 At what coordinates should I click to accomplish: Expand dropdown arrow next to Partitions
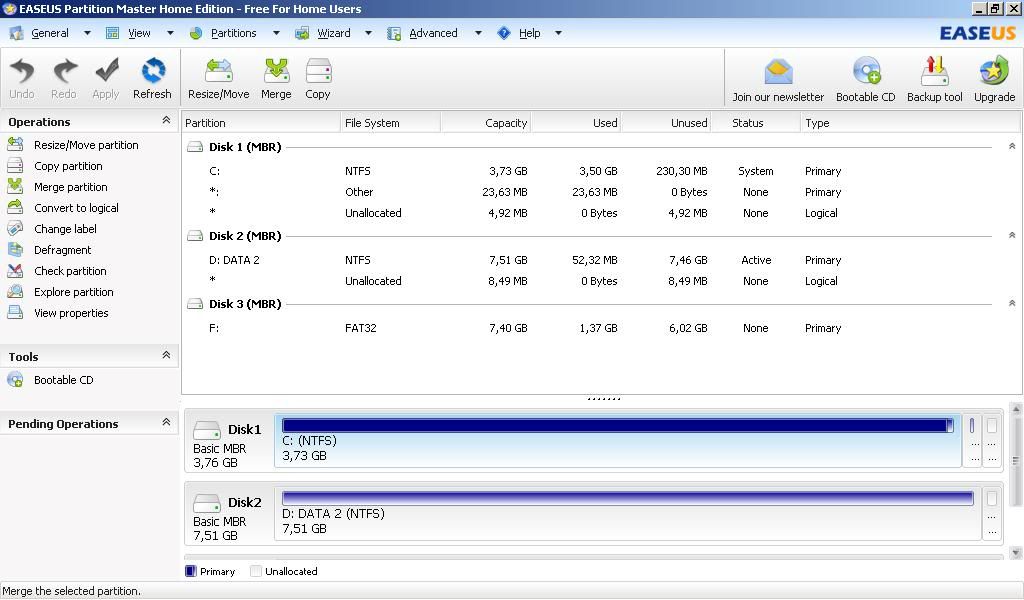point(276,33)
